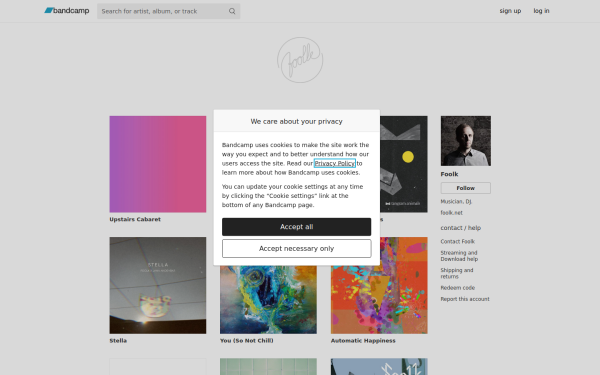Click the 'contact / help' heading
Image resolution: width=600 pixels, height=375 pixels.
(461, 228)
